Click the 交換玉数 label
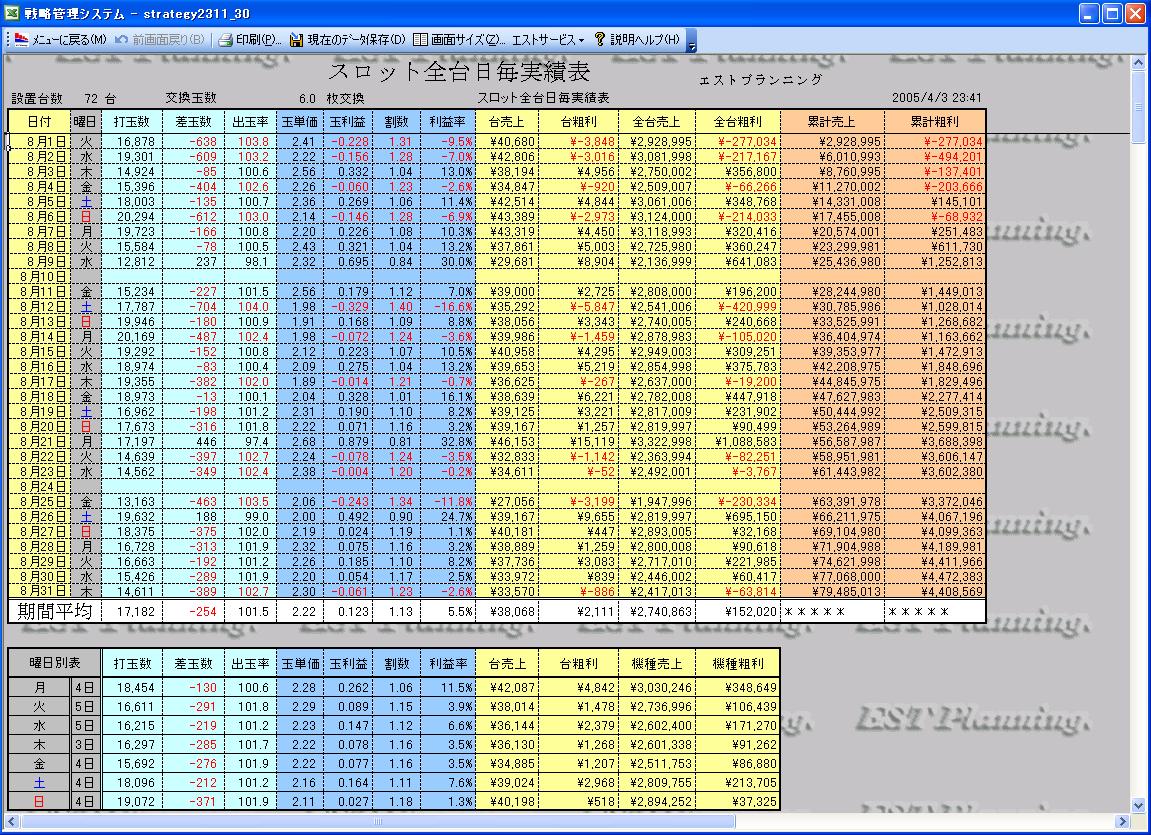The height and width of the screenshot is (835, 1151). (x=191, y=98)
